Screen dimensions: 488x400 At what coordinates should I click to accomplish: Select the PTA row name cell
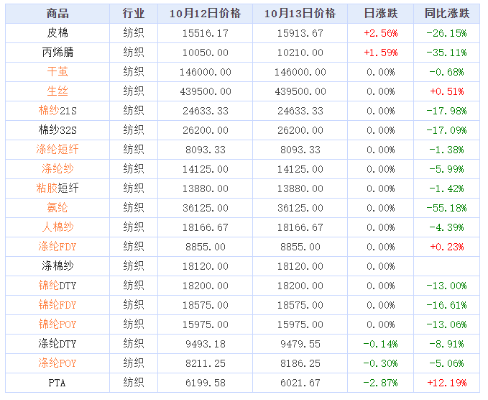tap(57, 383)
